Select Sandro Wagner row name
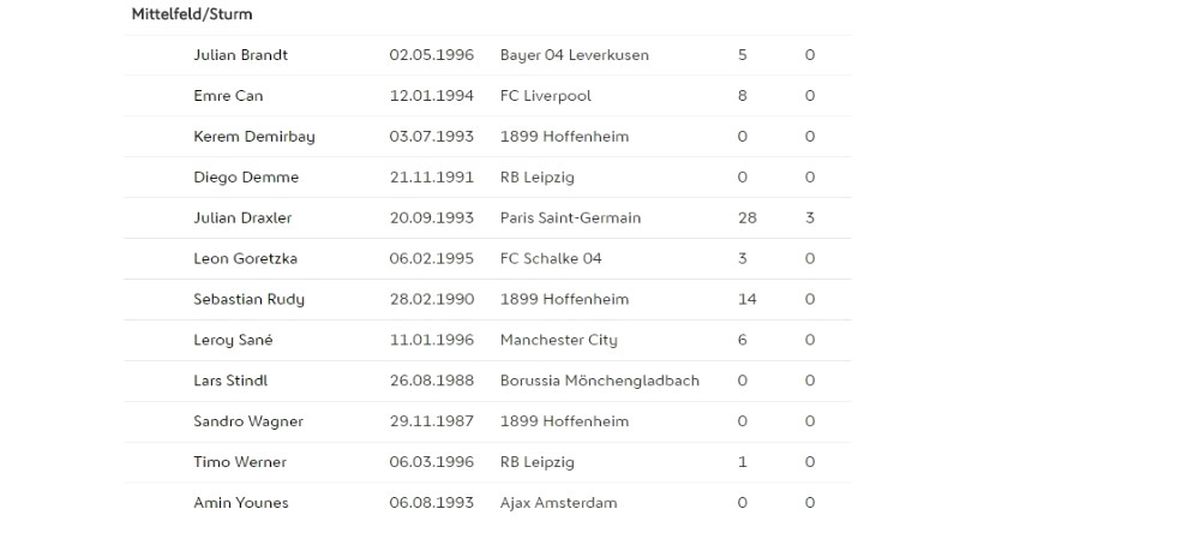Image resolution: width=1200 pixels, height=557 pixels. click(x=248, y=422)
